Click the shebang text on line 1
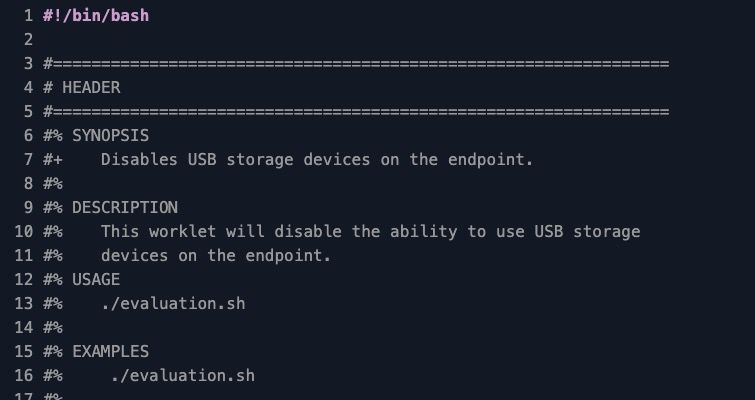This screenshot has width=755, height=400. (x=96, y=15)
